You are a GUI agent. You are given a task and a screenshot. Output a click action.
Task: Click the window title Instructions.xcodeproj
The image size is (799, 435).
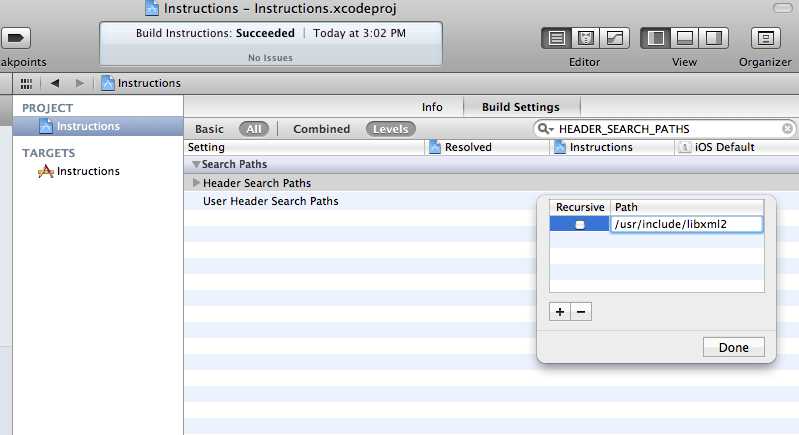click(x=280, y=9)
